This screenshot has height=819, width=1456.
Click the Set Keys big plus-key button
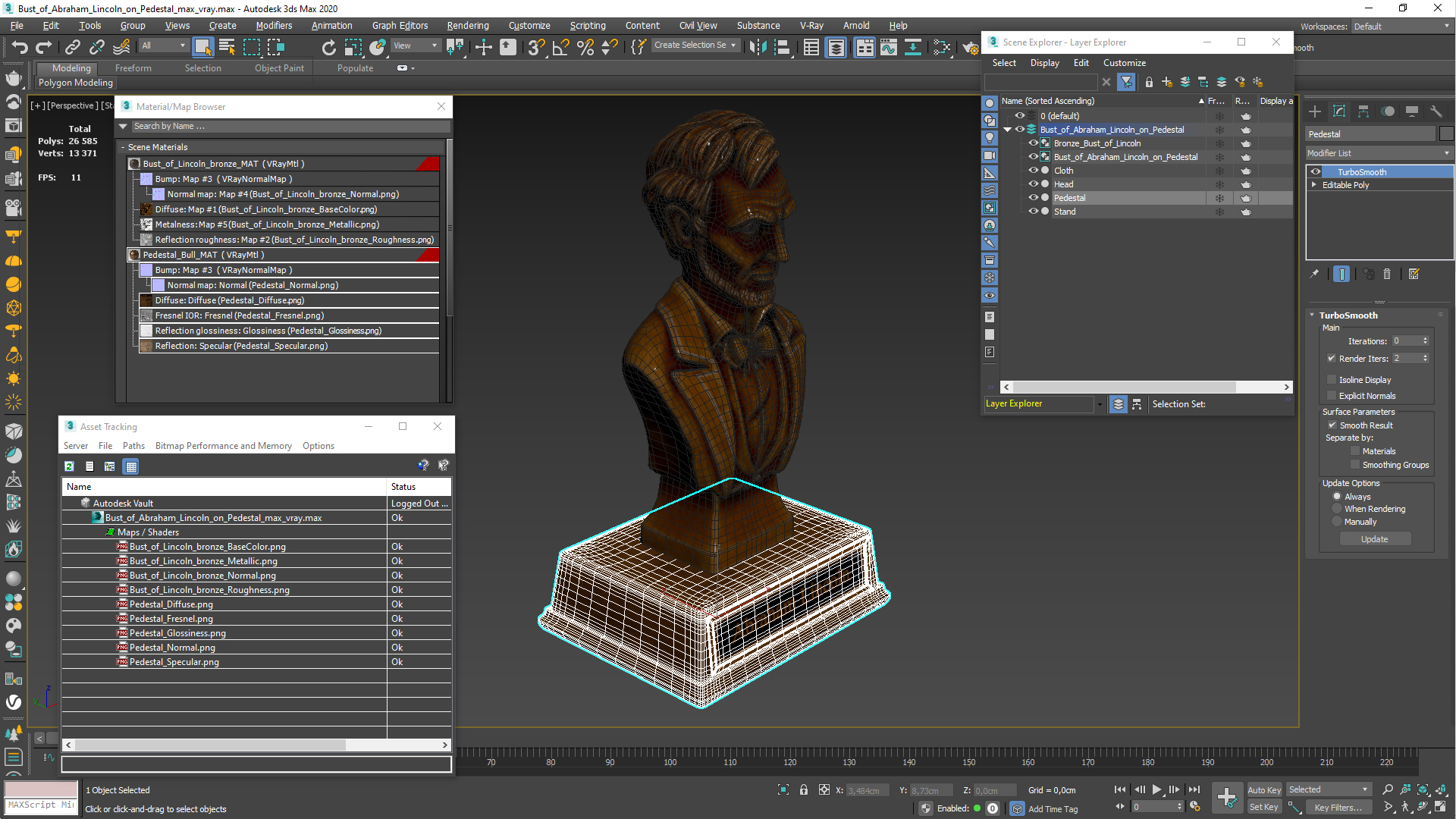pos(1227,798)
